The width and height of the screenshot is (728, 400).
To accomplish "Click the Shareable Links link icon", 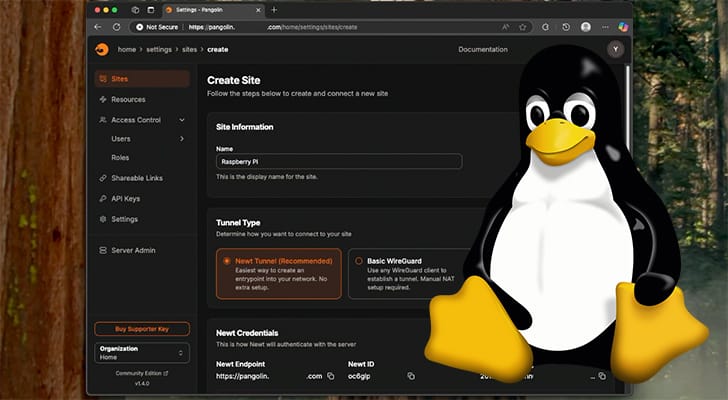I will (x=103, y=178).
